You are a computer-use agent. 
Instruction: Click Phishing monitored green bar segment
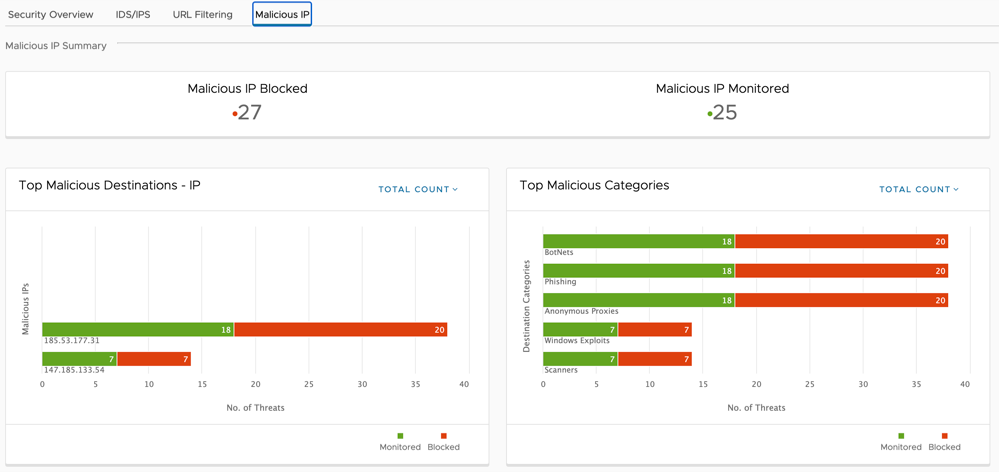point(639,271)
